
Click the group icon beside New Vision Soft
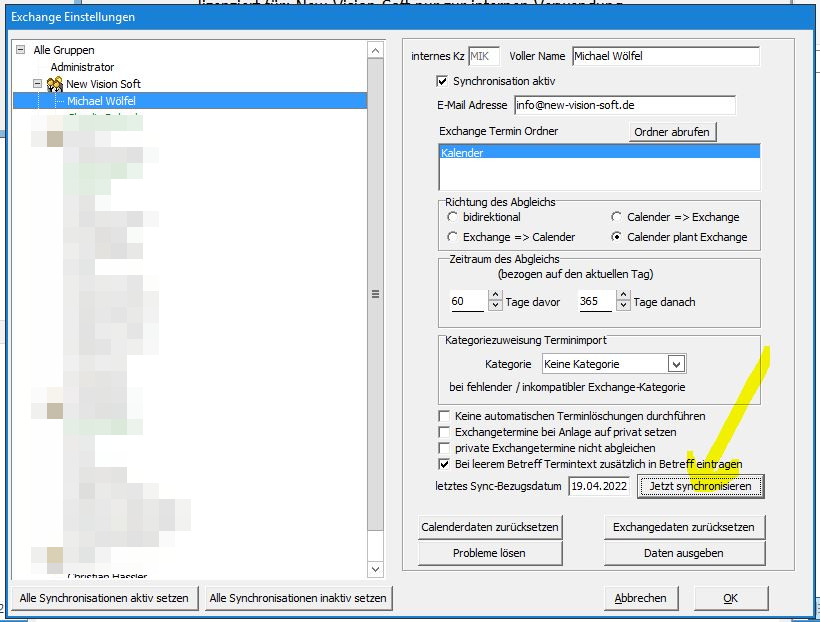point(53,83)
